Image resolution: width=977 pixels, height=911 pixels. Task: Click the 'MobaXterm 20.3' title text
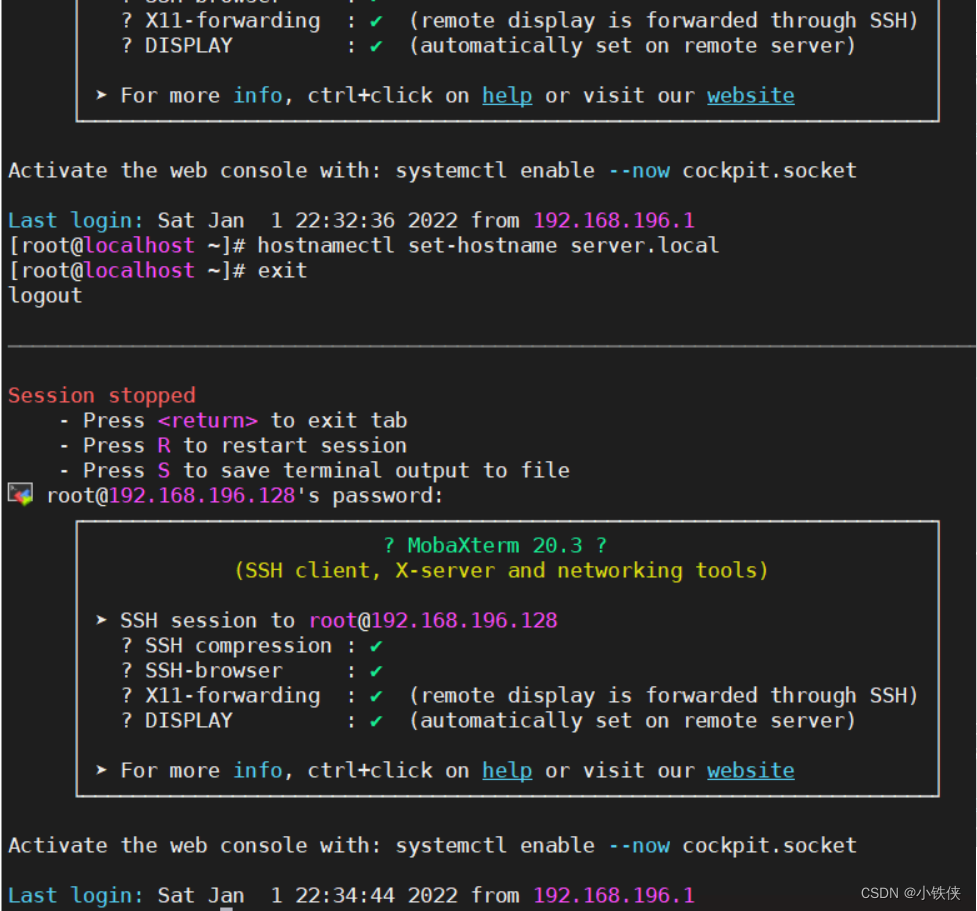(x=495, y=546)
